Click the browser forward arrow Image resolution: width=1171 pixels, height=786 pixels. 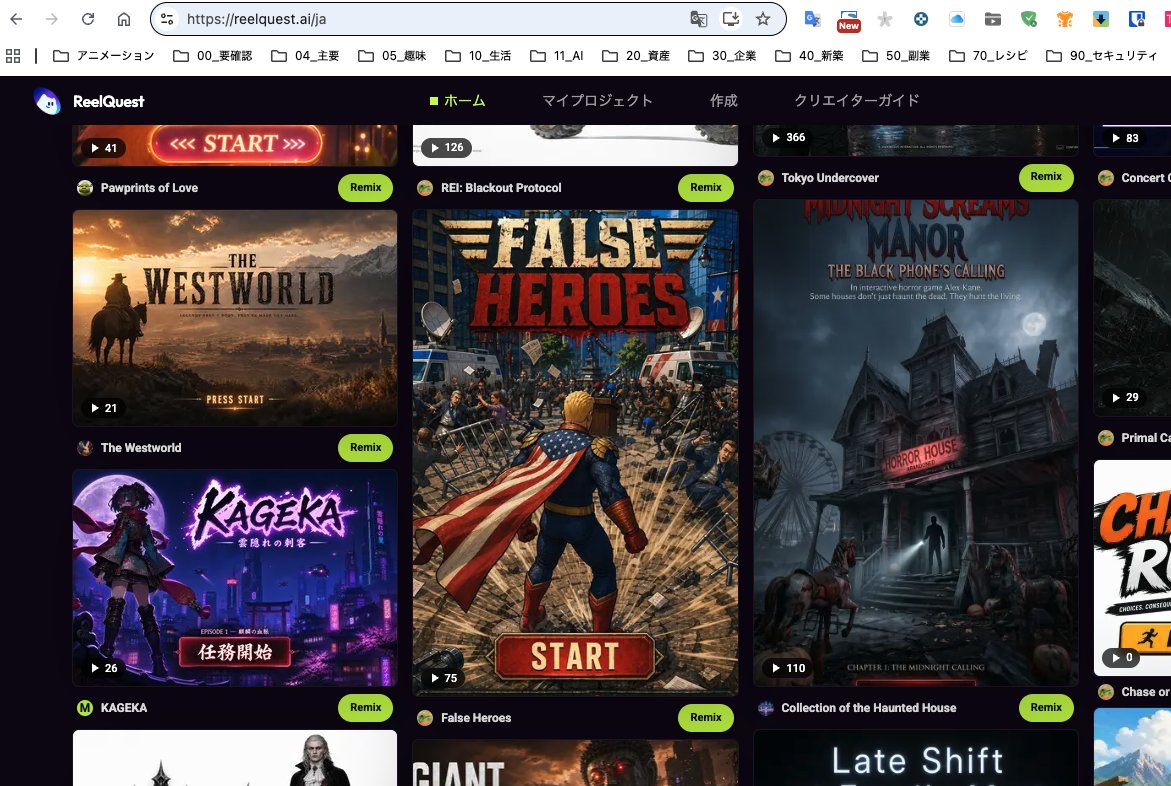(52, 19)
